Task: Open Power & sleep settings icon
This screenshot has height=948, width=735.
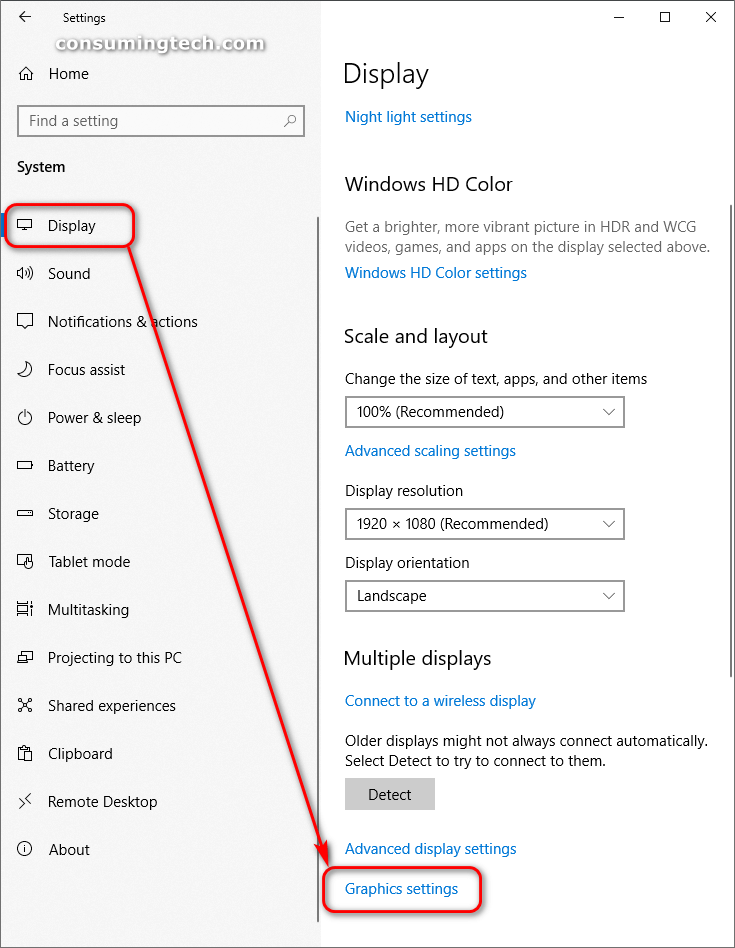Action: click(x=26, y=417)
